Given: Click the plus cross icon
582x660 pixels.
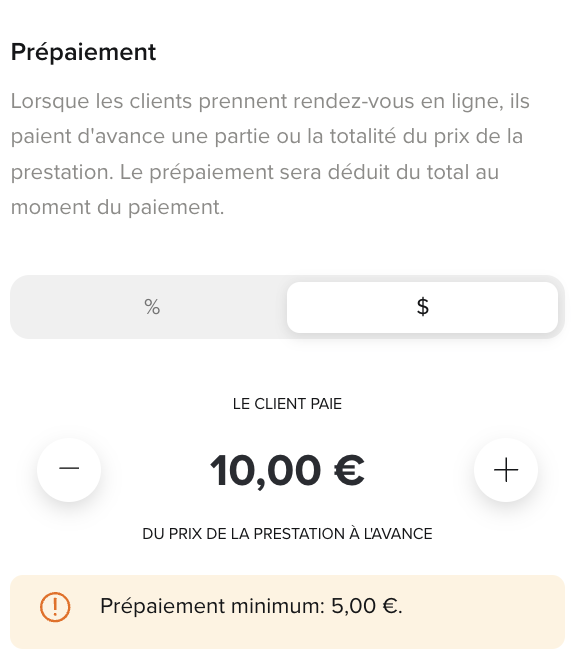Looking at the screenshot, I should point(506,470).
